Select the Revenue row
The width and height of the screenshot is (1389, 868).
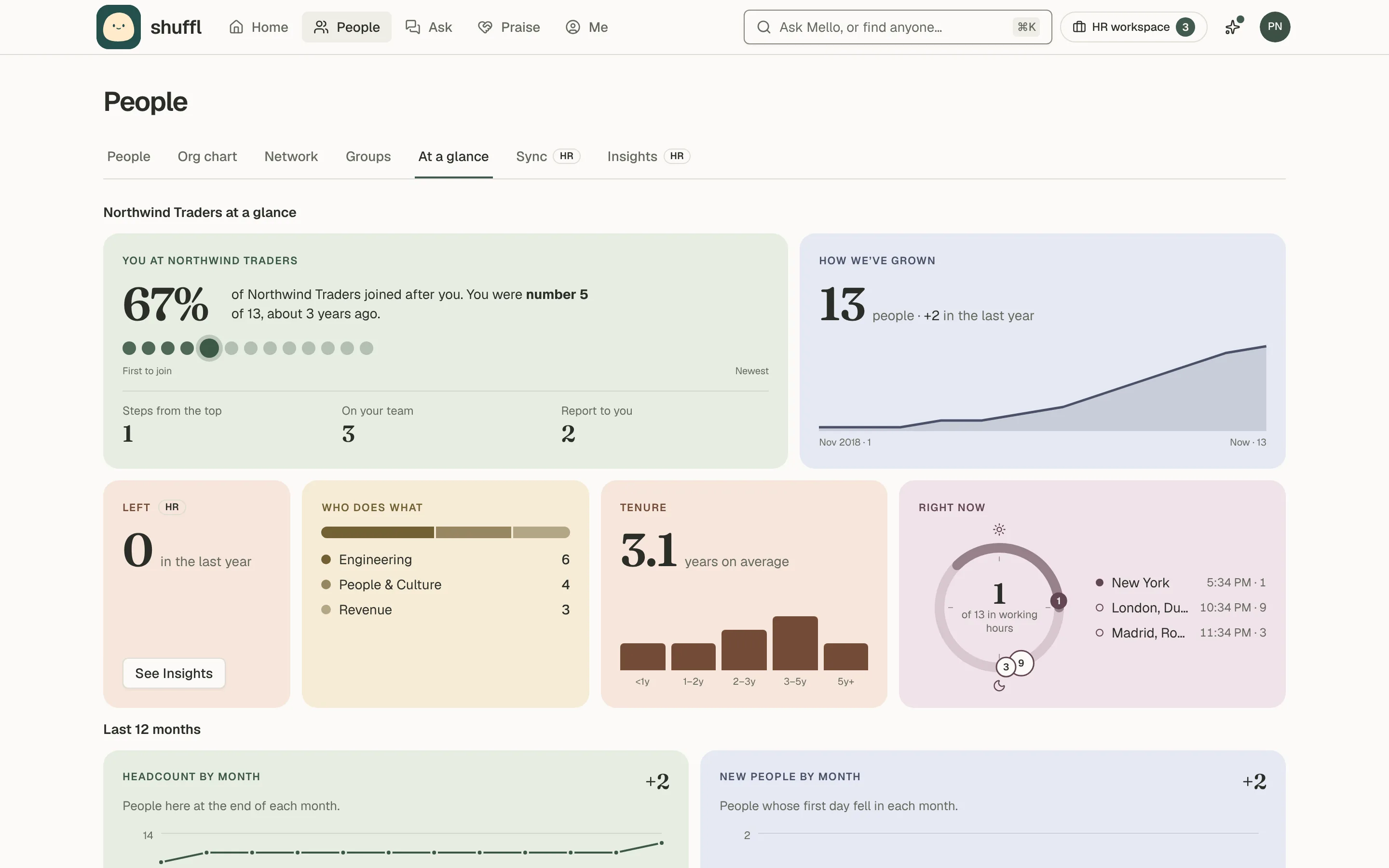(x=446, y=610)
